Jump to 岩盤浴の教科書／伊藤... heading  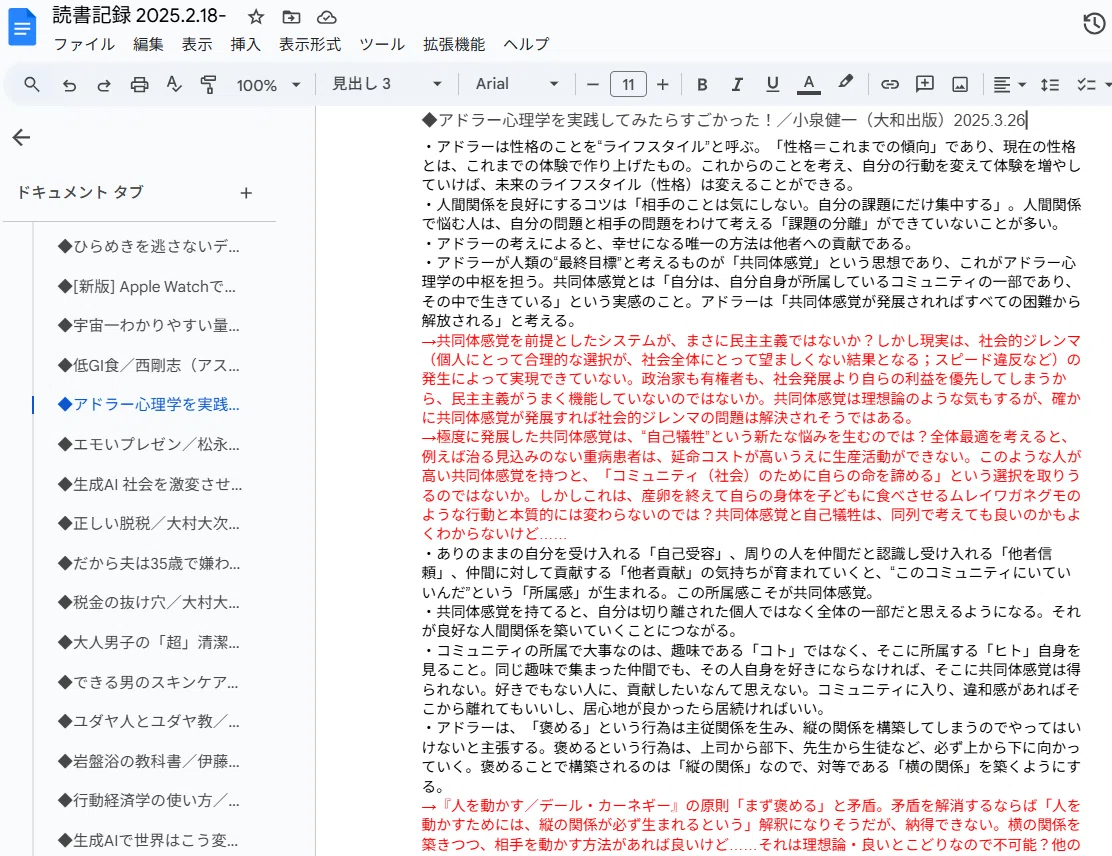click(x=149, y=761)
